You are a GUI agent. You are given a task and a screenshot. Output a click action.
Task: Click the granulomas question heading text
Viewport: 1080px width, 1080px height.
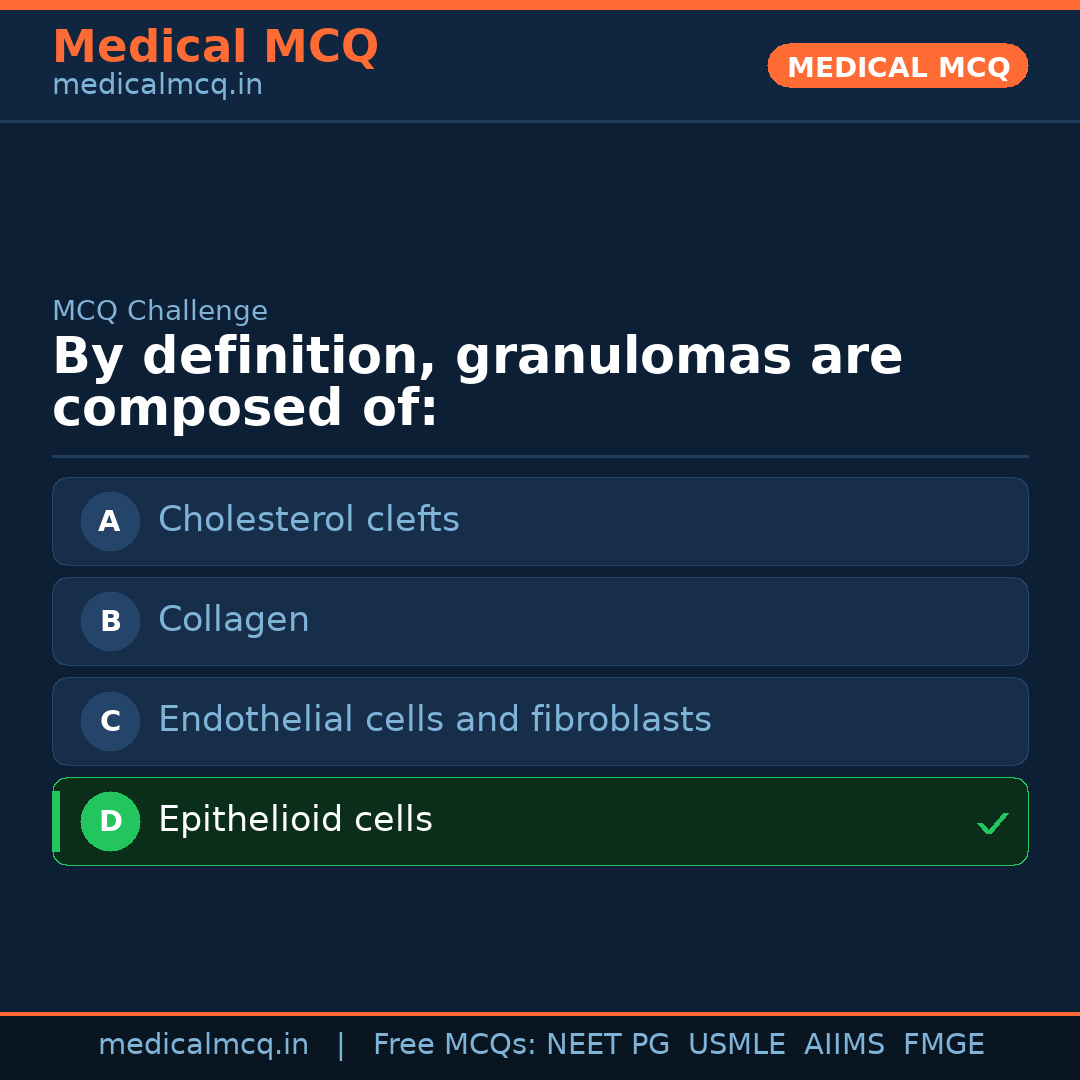(477, 383)
